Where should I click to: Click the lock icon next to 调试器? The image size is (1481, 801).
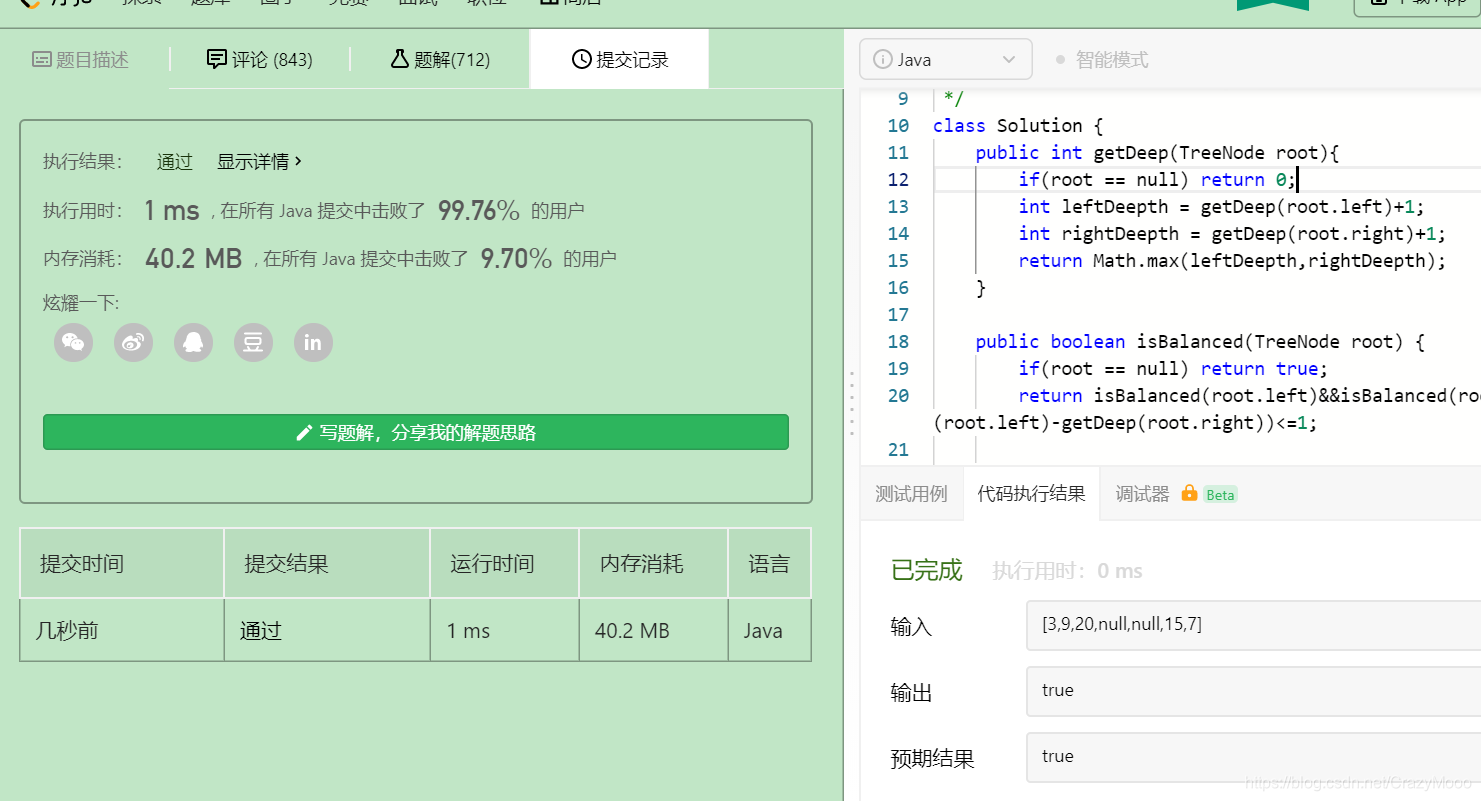click(x=1188, y=493)
